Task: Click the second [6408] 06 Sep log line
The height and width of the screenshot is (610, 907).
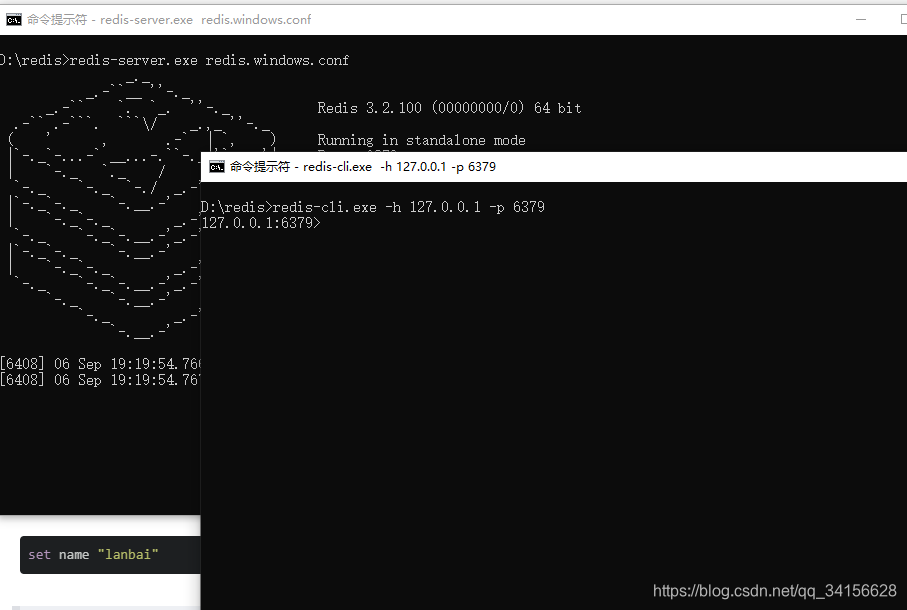Action: tap(100, 380)
